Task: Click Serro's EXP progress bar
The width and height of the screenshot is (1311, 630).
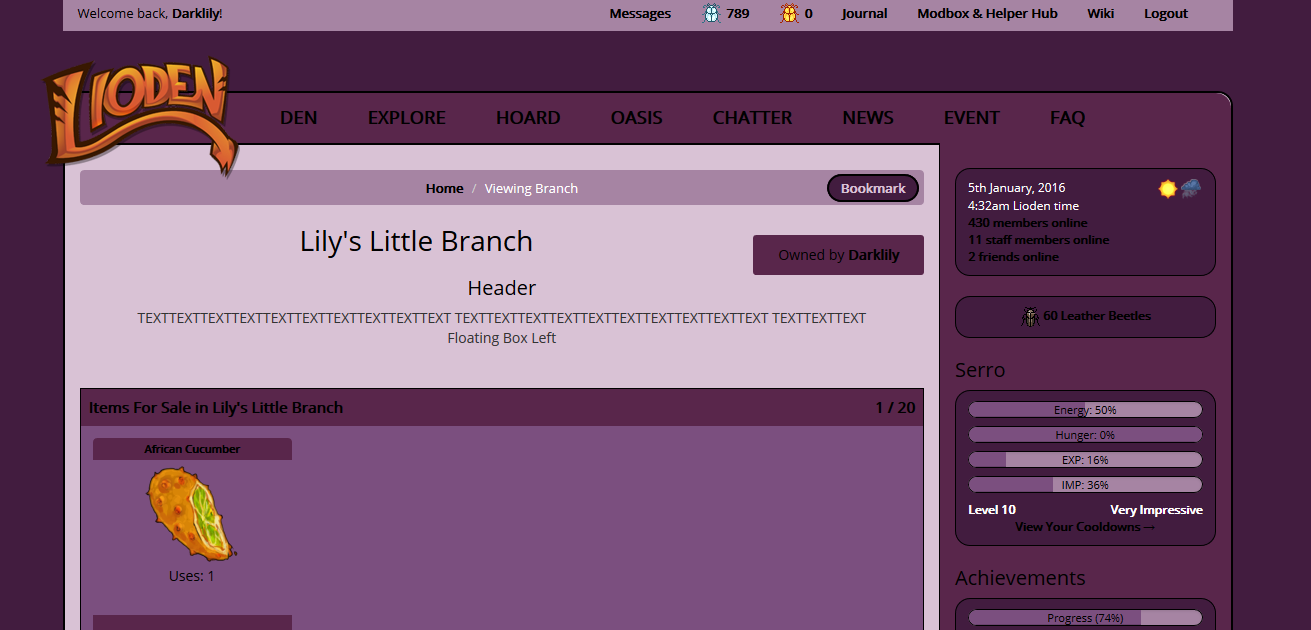Action: (x=1084, y=459)
